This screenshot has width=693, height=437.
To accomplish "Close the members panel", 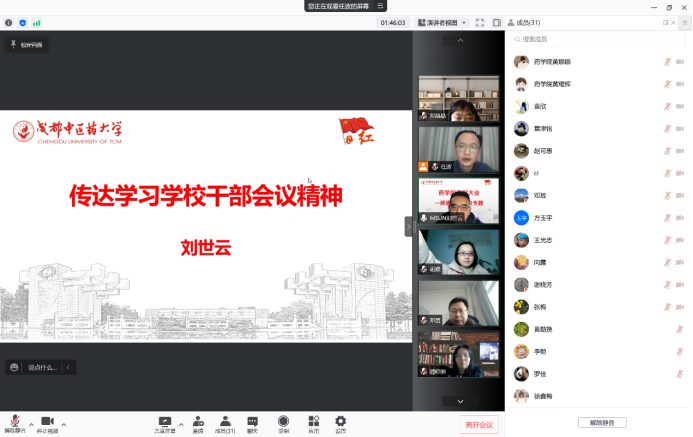I will (x=673, y=23).
